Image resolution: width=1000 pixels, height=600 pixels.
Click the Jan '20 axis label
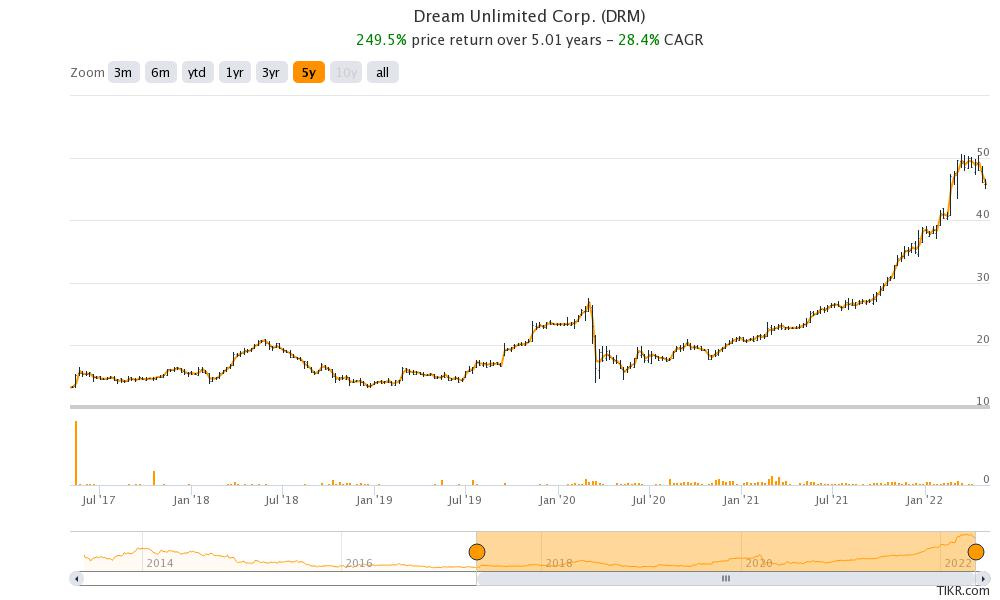(x=557, y=501)
